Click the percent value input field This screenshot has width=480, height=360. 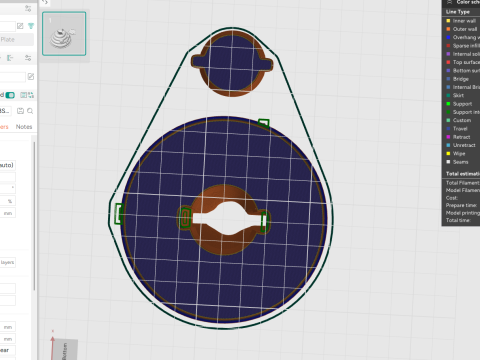click(7, 201)
